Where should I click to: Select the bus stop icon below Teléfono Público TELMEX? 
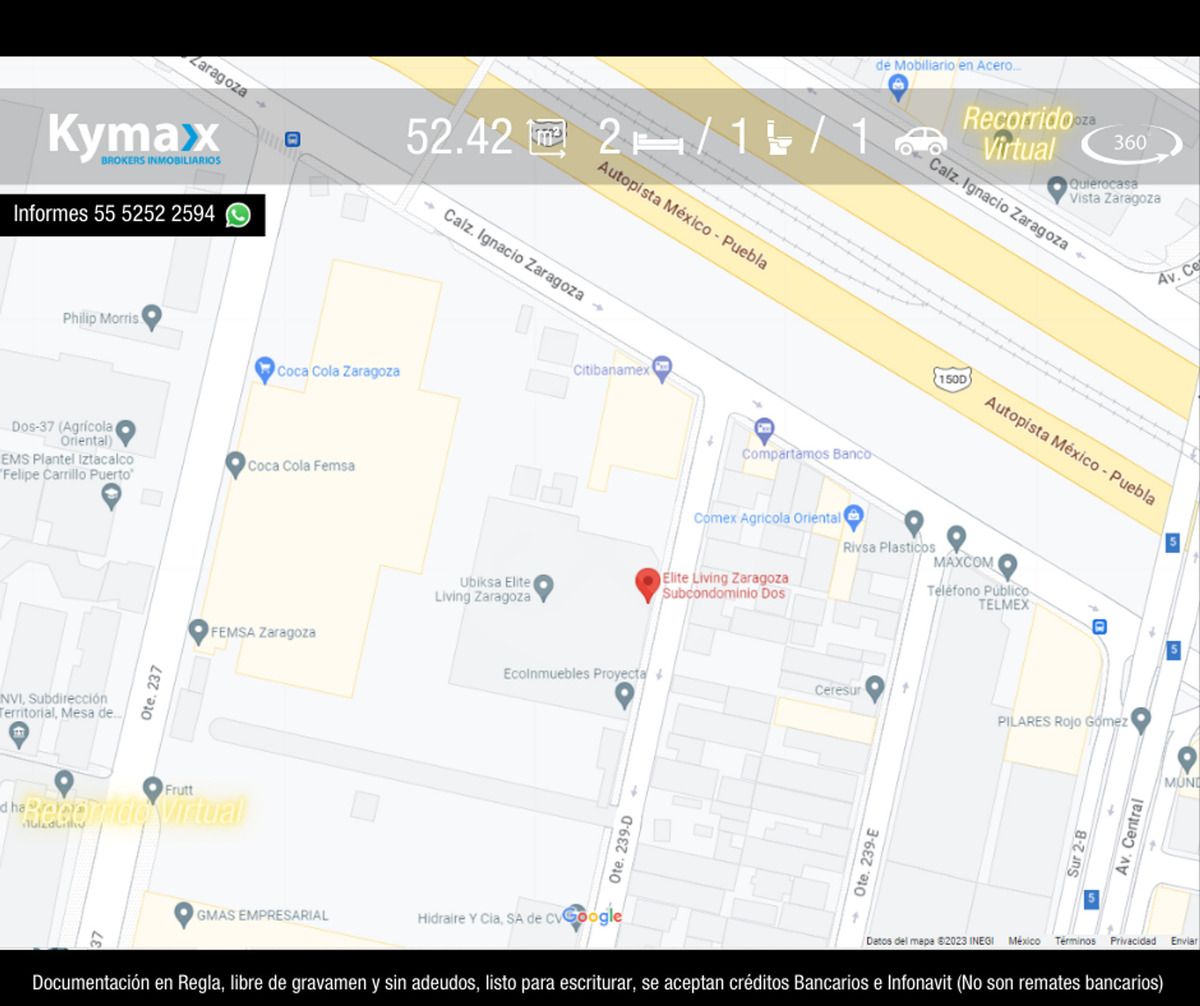point(1100,627)
